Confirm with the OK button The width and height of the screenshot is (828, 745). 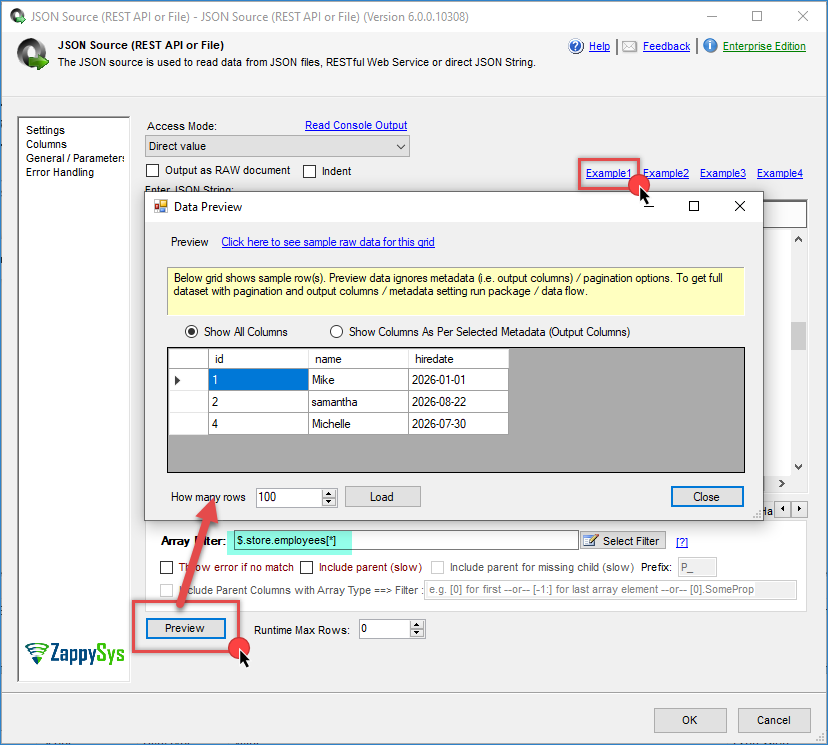[690, 720]
